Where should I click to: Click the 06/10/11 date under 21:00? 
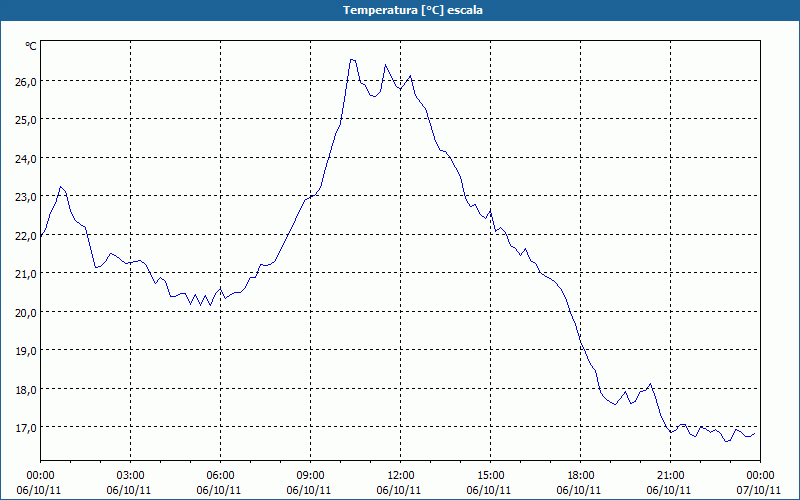pos(669,490)
